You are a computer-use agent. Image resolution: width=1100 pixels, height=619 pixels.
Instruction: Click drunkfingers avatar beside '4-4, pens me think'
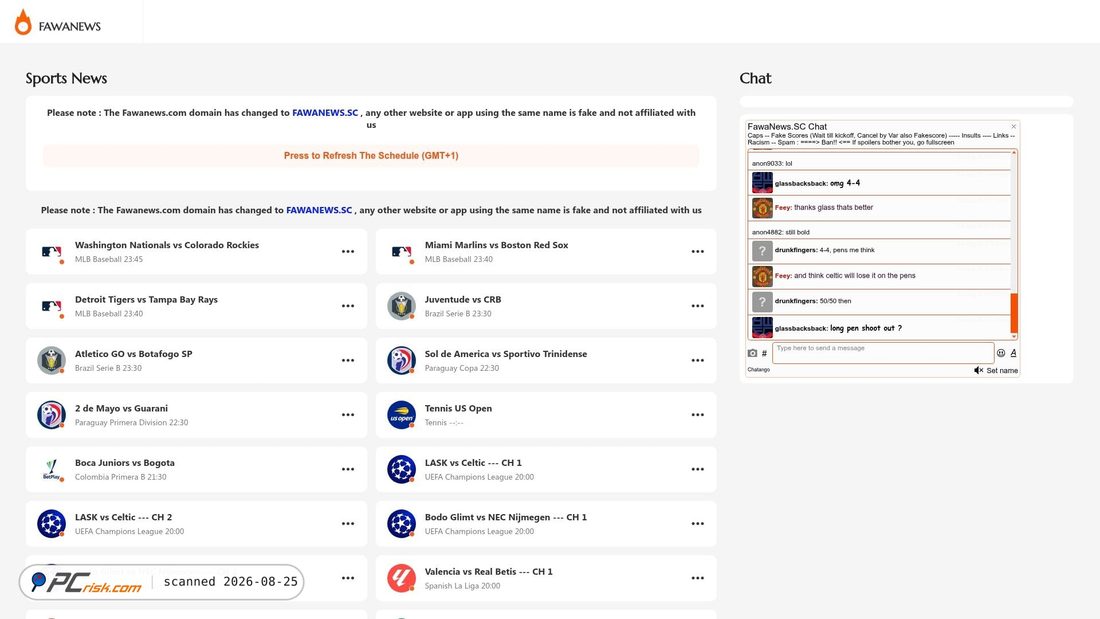tap(762, 251)
